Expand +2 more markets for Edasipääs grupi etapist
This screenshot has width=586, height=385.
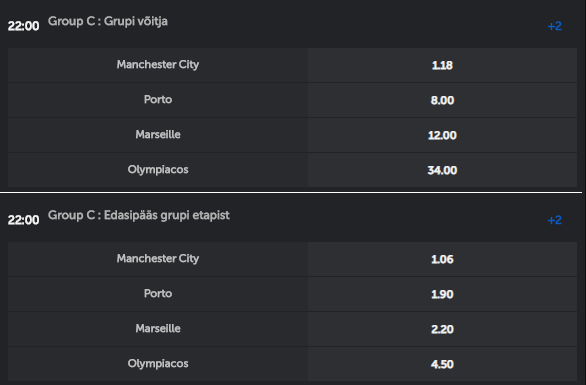[555, 220]
